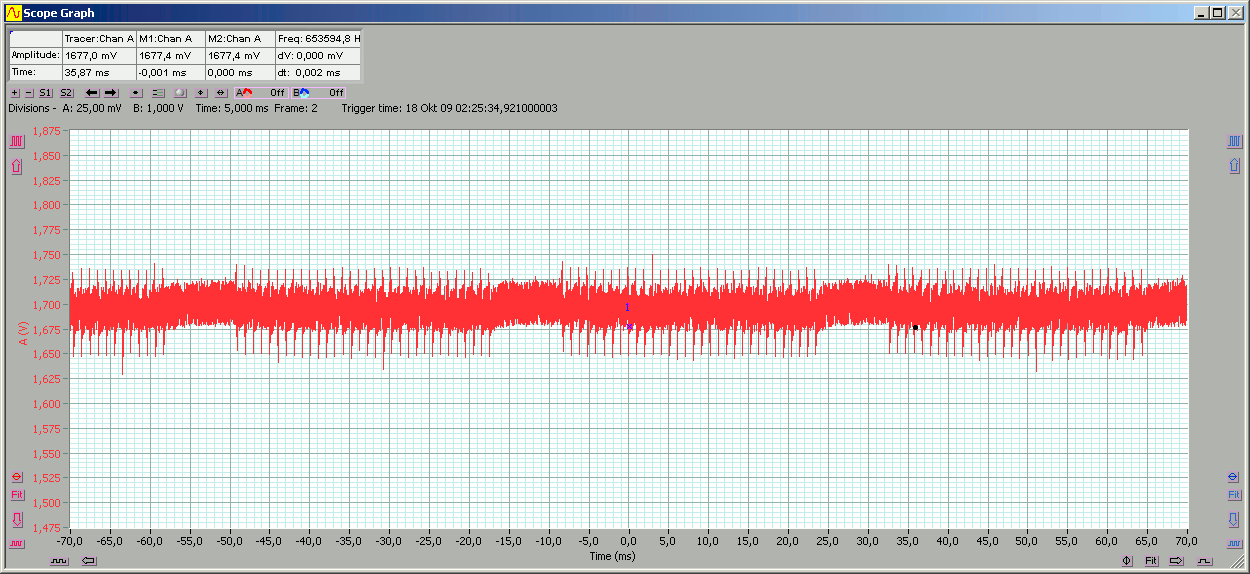The height and width of the screenshot is (574, 1250).
Task: Click pink channel A expand waveform icon at bottom
Action: (x=16, y=543)
